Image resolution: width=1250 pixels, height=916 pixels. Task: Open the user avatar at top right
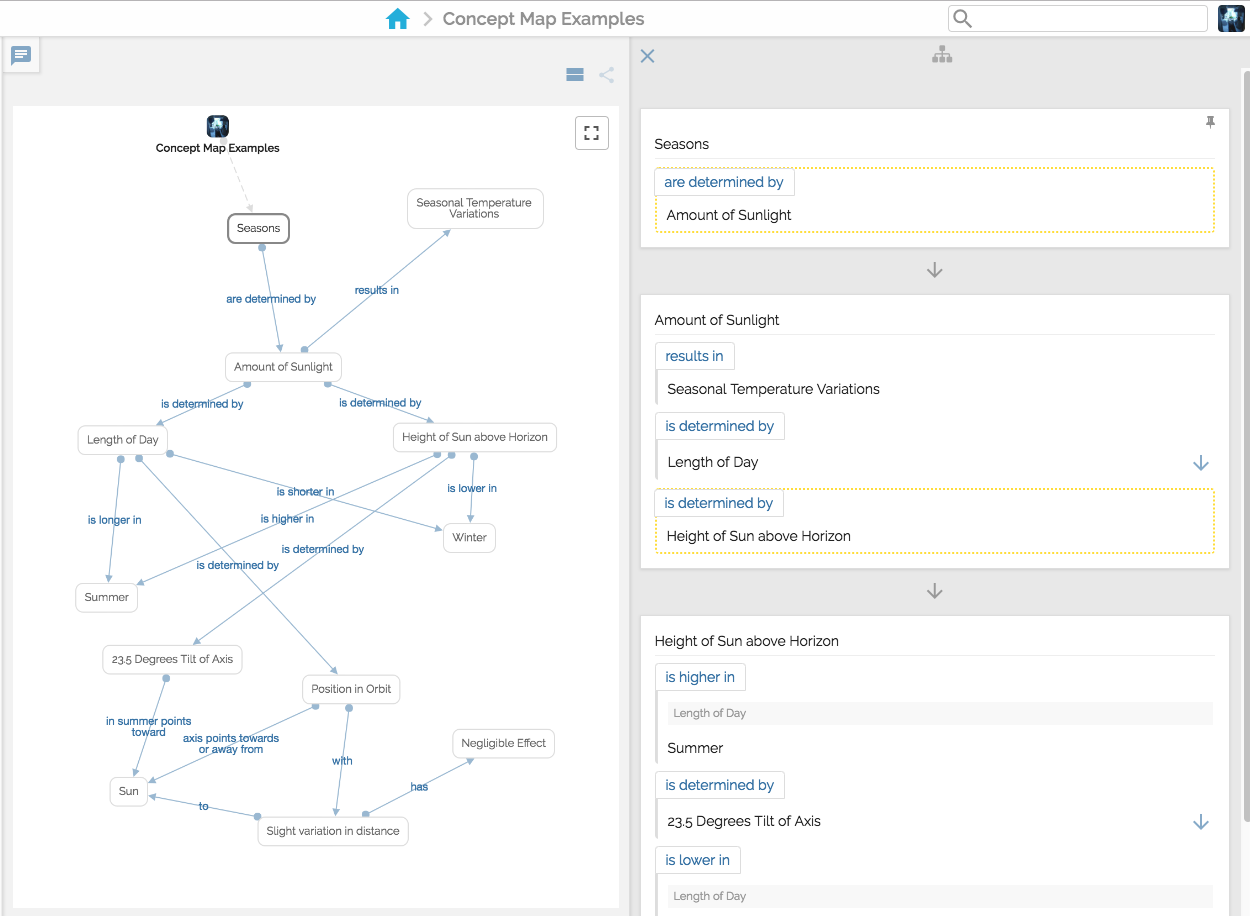pyautogui.click(x=1231, y=19)
